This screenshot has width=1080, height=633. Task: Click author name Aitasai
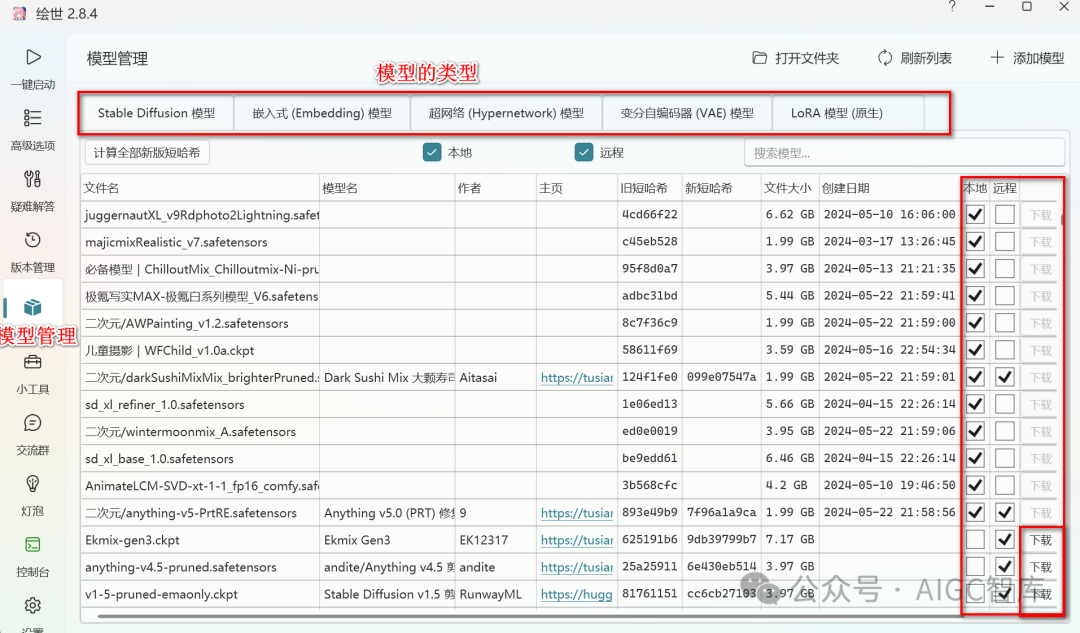pos(478,377)
